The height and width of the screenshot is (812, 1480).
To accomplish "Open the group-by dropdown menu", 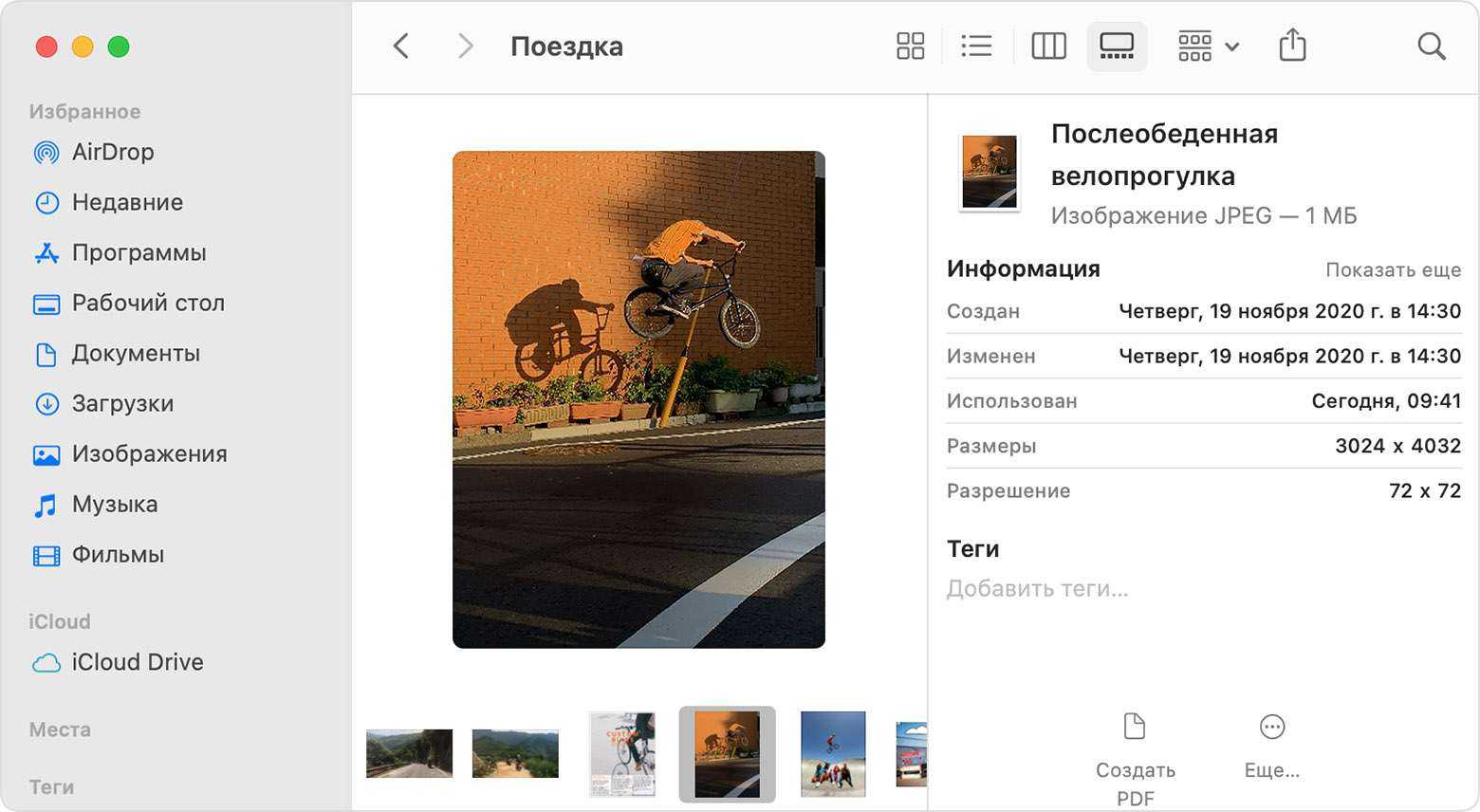I will pos(1208,46).
